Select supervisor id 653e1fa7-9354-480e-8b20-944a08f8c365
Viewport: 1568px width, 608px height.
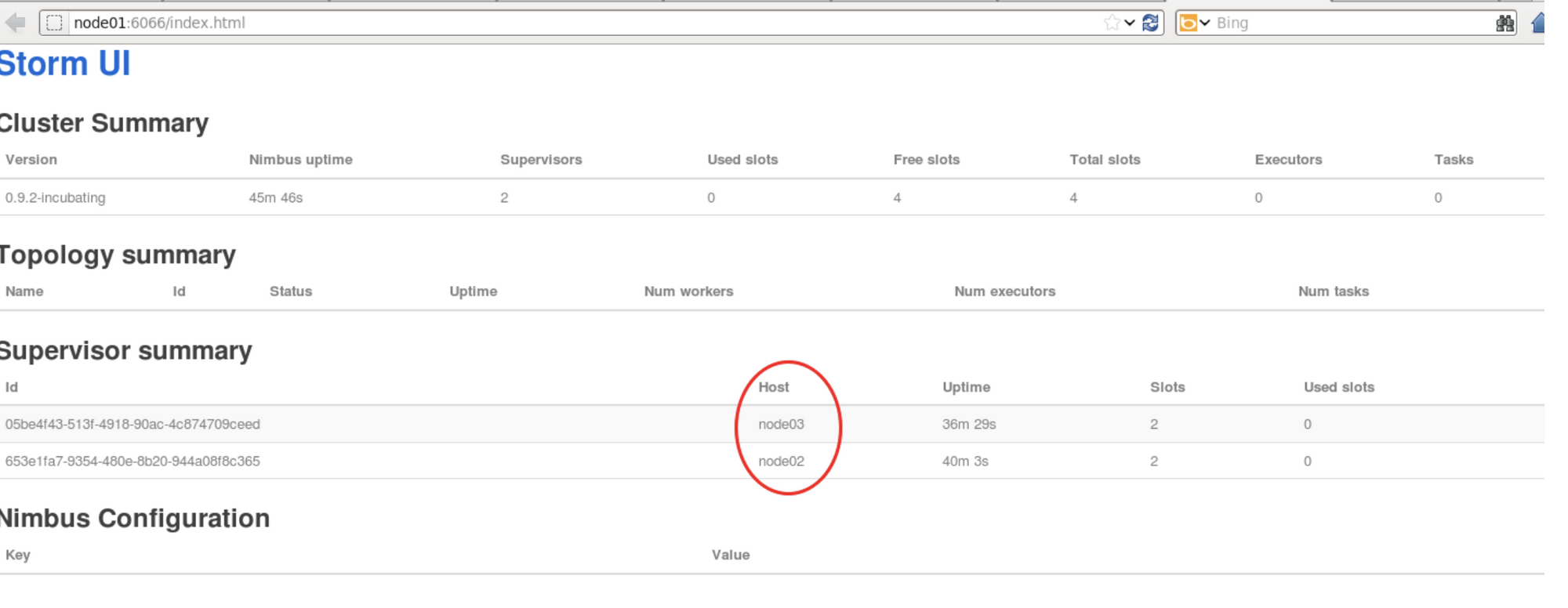[x=132, y=461]
